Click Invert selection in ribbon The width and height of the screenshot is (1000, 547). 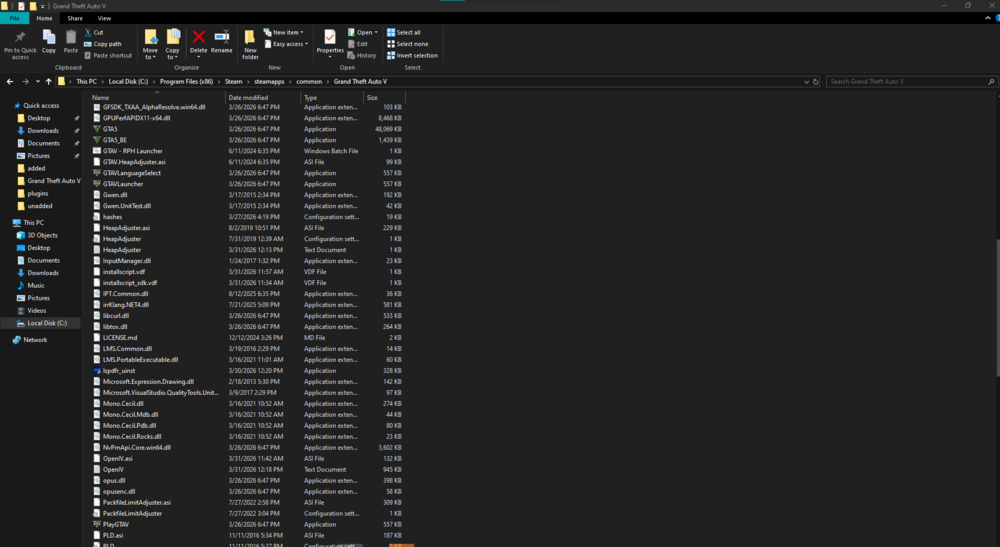412,55
